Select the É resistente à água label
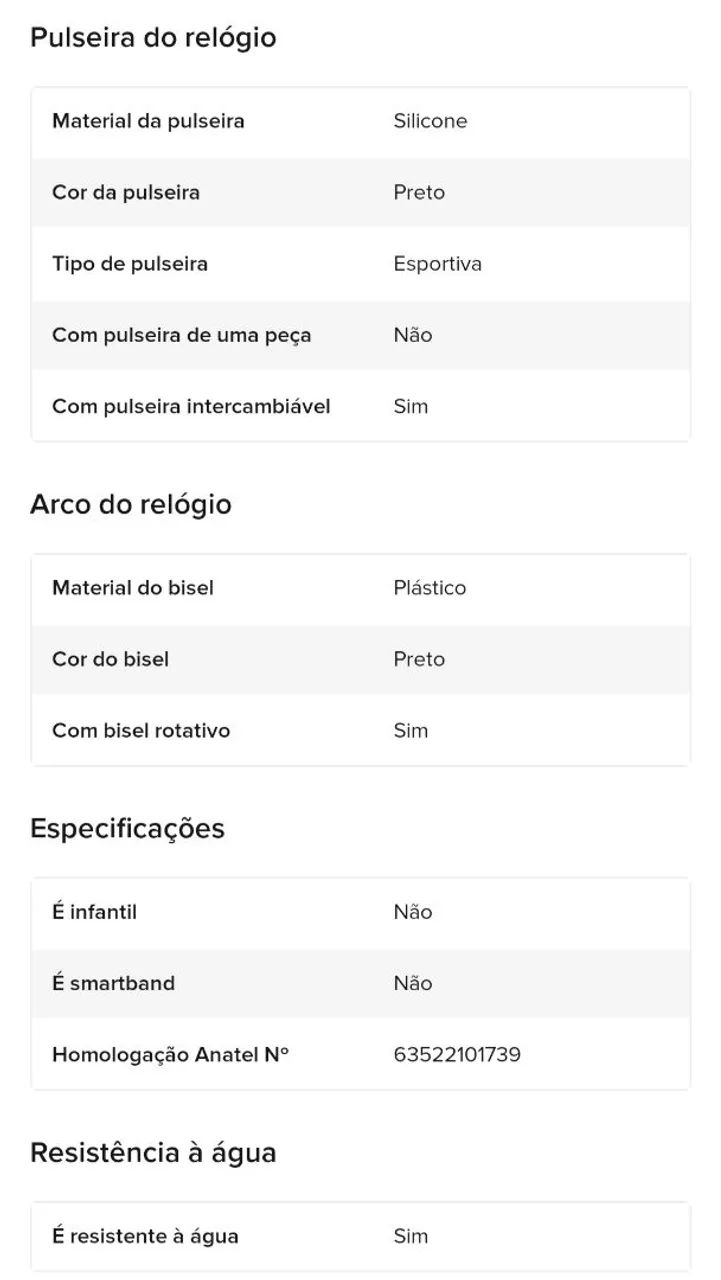Screen dimensions: 721x1280 click(145, 1236)
